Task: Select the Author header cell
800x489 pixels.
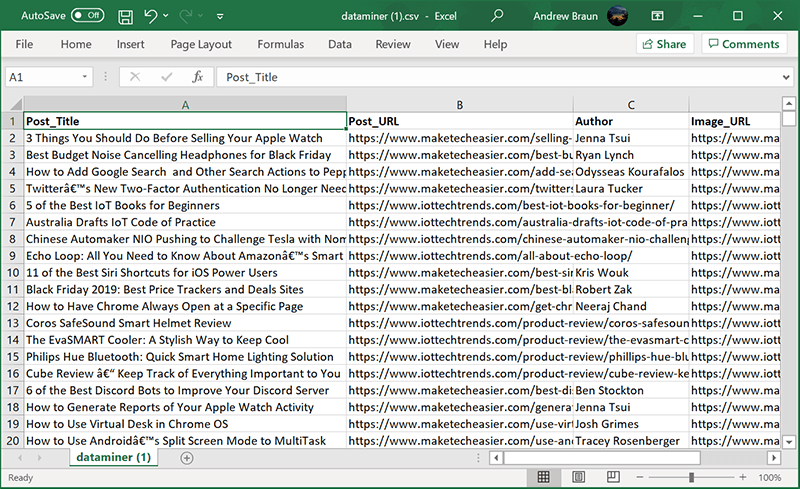Action: coord(631,121)
